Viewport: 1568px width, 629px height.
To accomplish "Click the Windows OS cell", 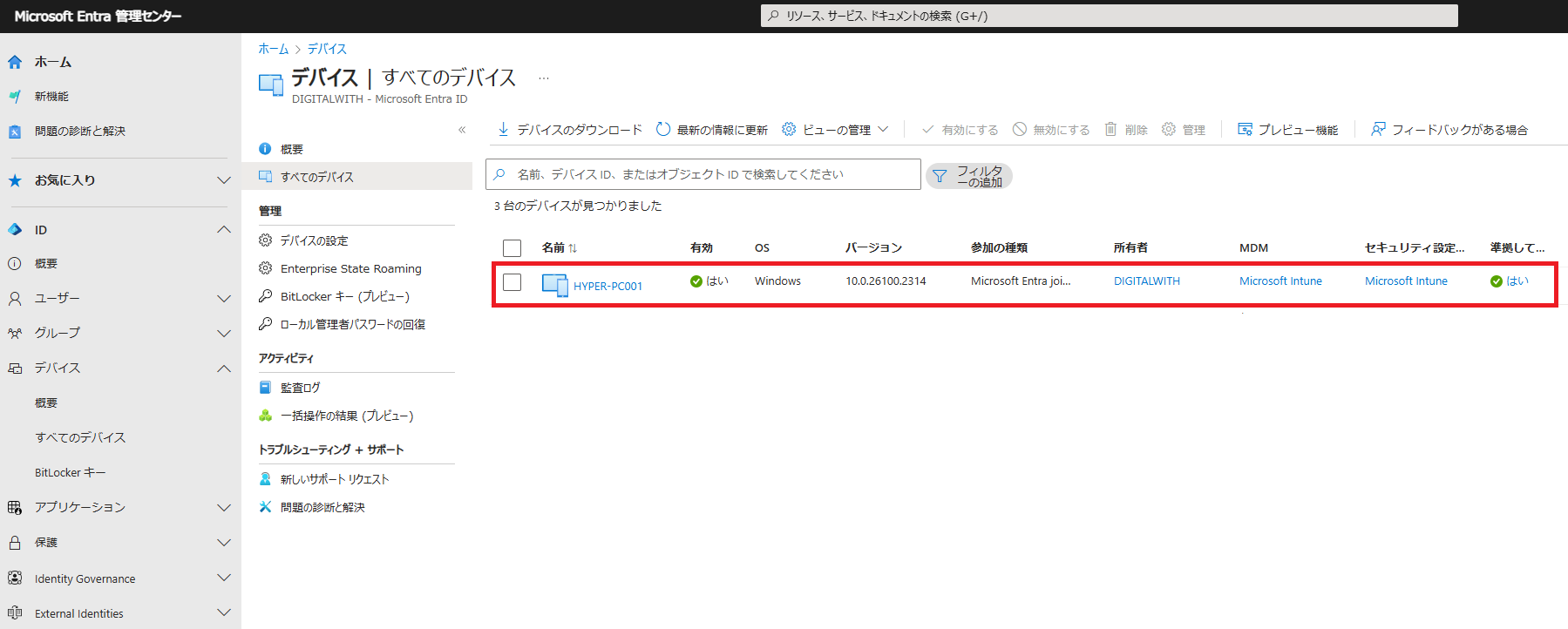I will 777,281.
